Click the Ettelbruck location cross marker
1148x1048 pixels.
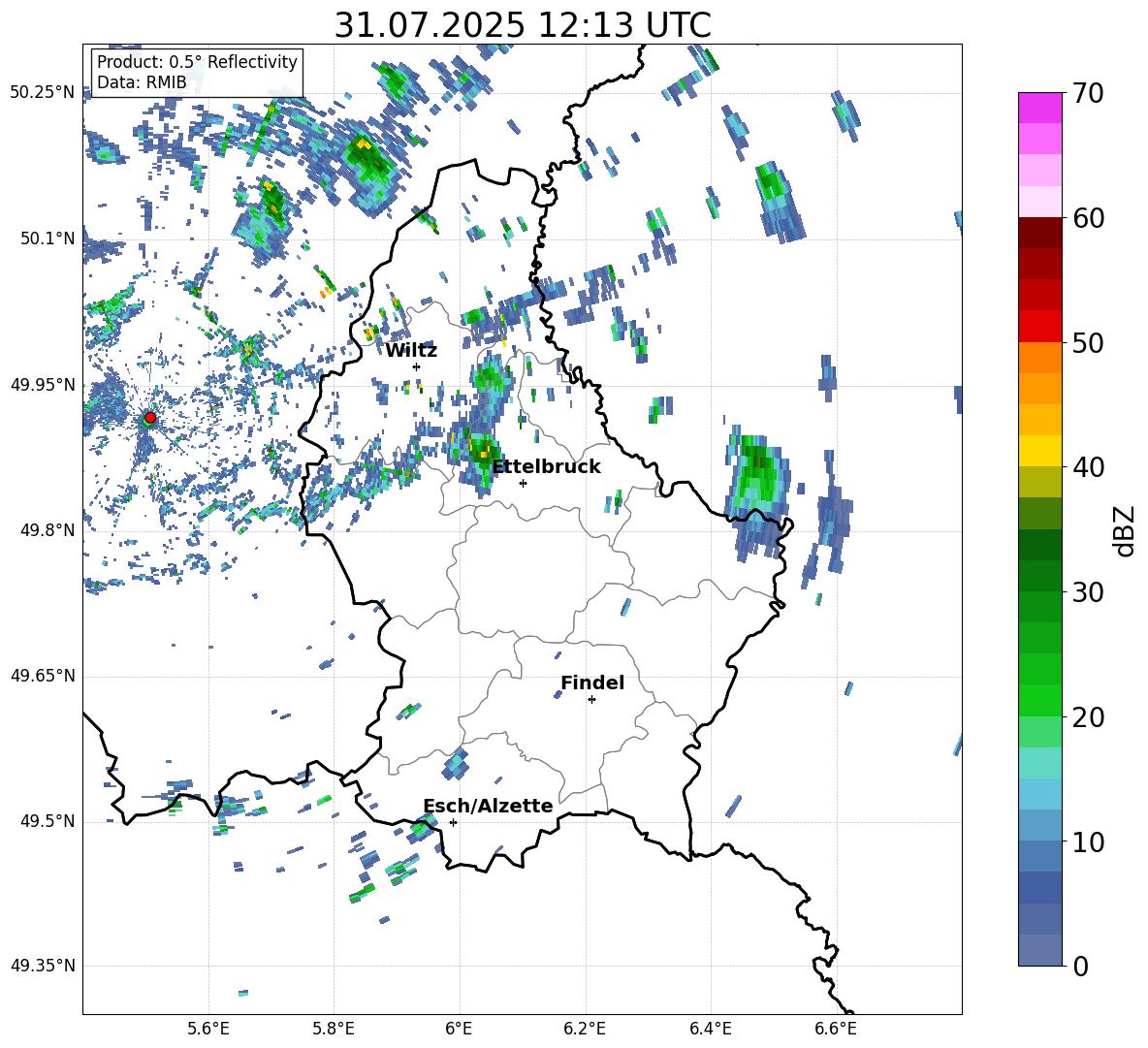pyautogui.click(x=523, y=483)
